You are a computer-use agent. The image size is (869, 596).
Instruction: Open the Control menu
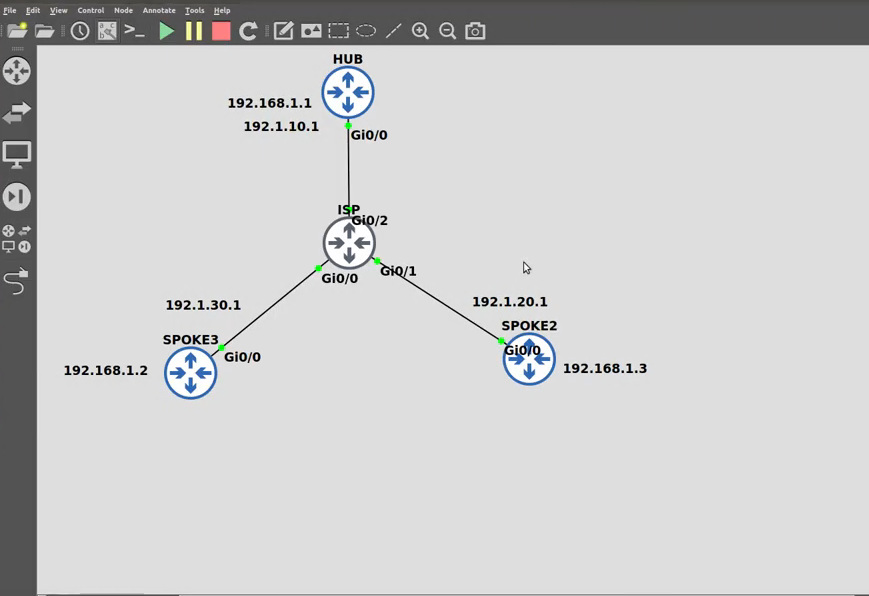point(90,10)
